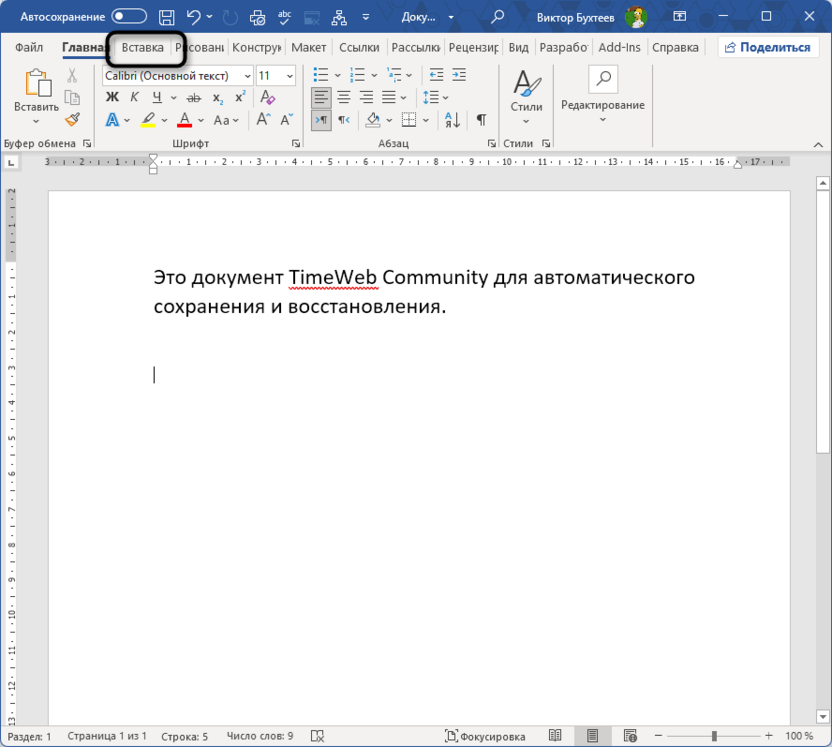Screen dimensions: 832x747
Task: Decrease font size icon
Action: tap(287, 119)
